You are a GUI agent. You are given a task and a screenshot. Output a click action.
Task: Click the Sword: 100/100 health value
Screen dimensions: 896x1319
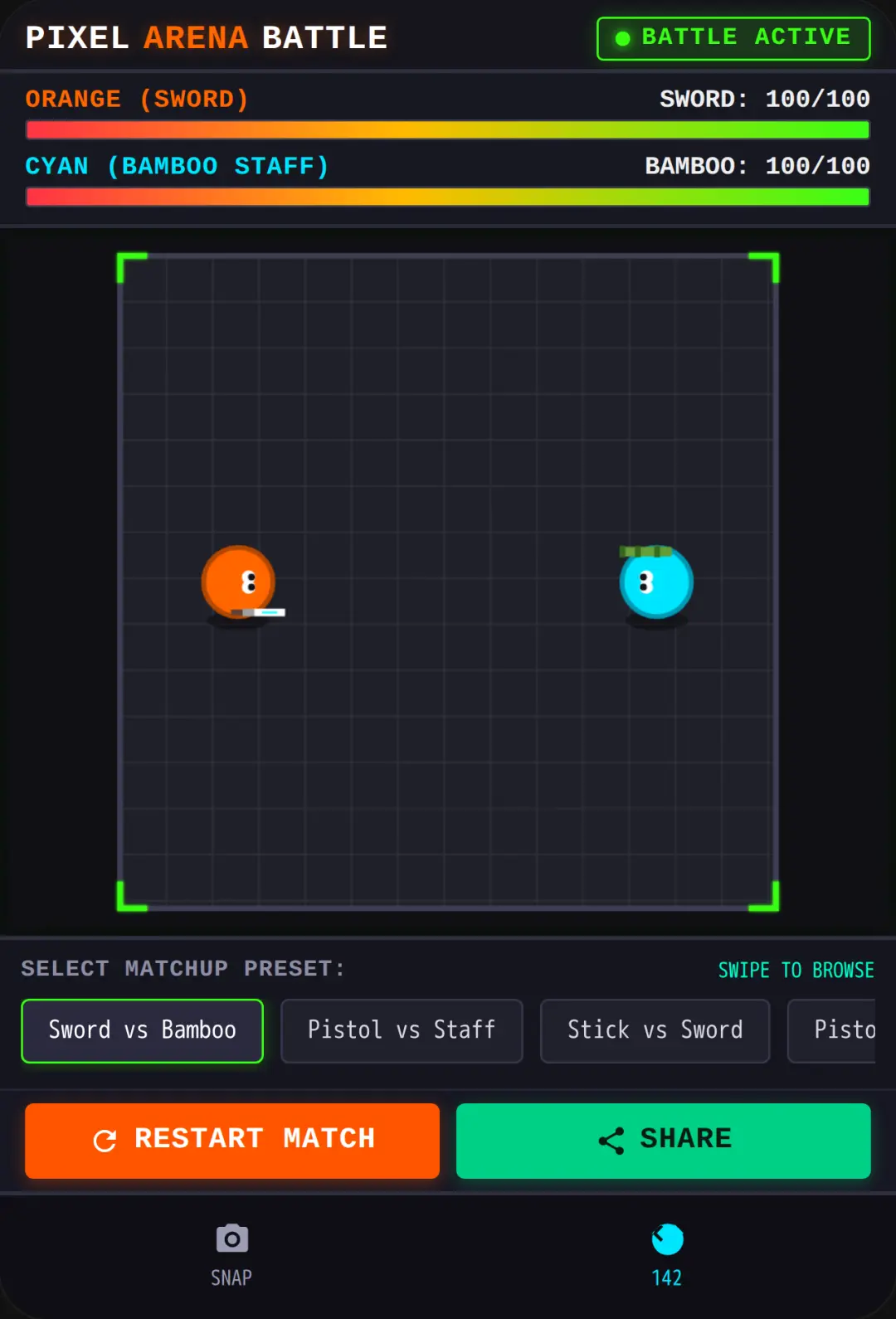[x=764, y=99]
